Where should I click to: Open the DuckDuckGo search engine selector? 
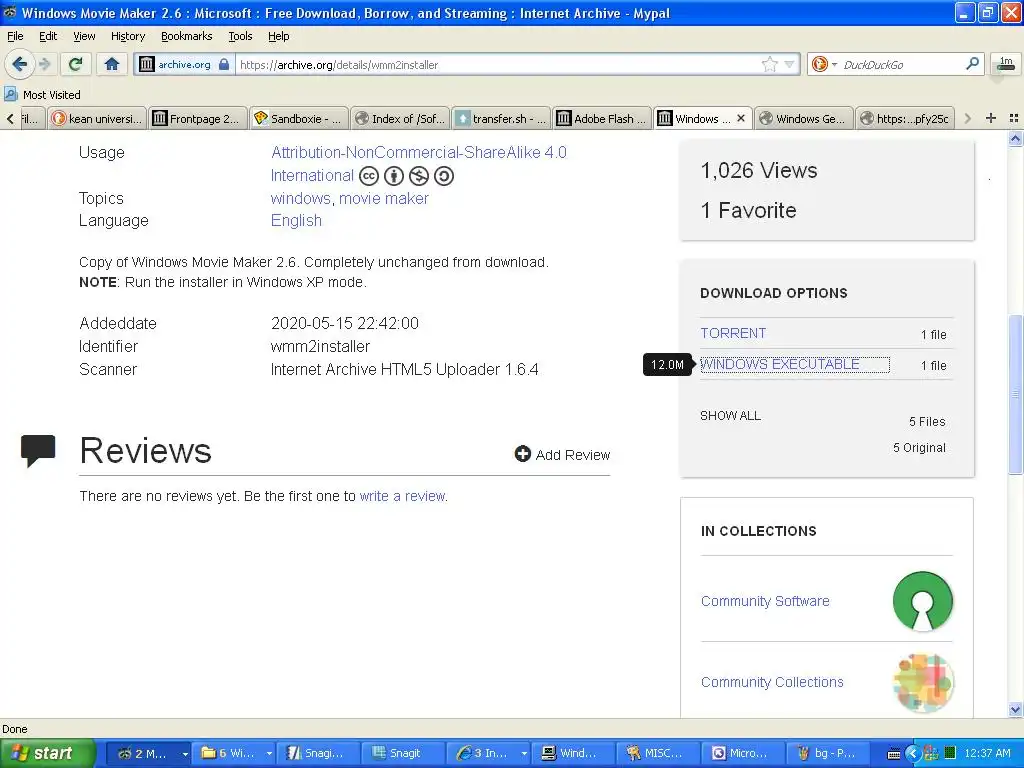(824, 64)
